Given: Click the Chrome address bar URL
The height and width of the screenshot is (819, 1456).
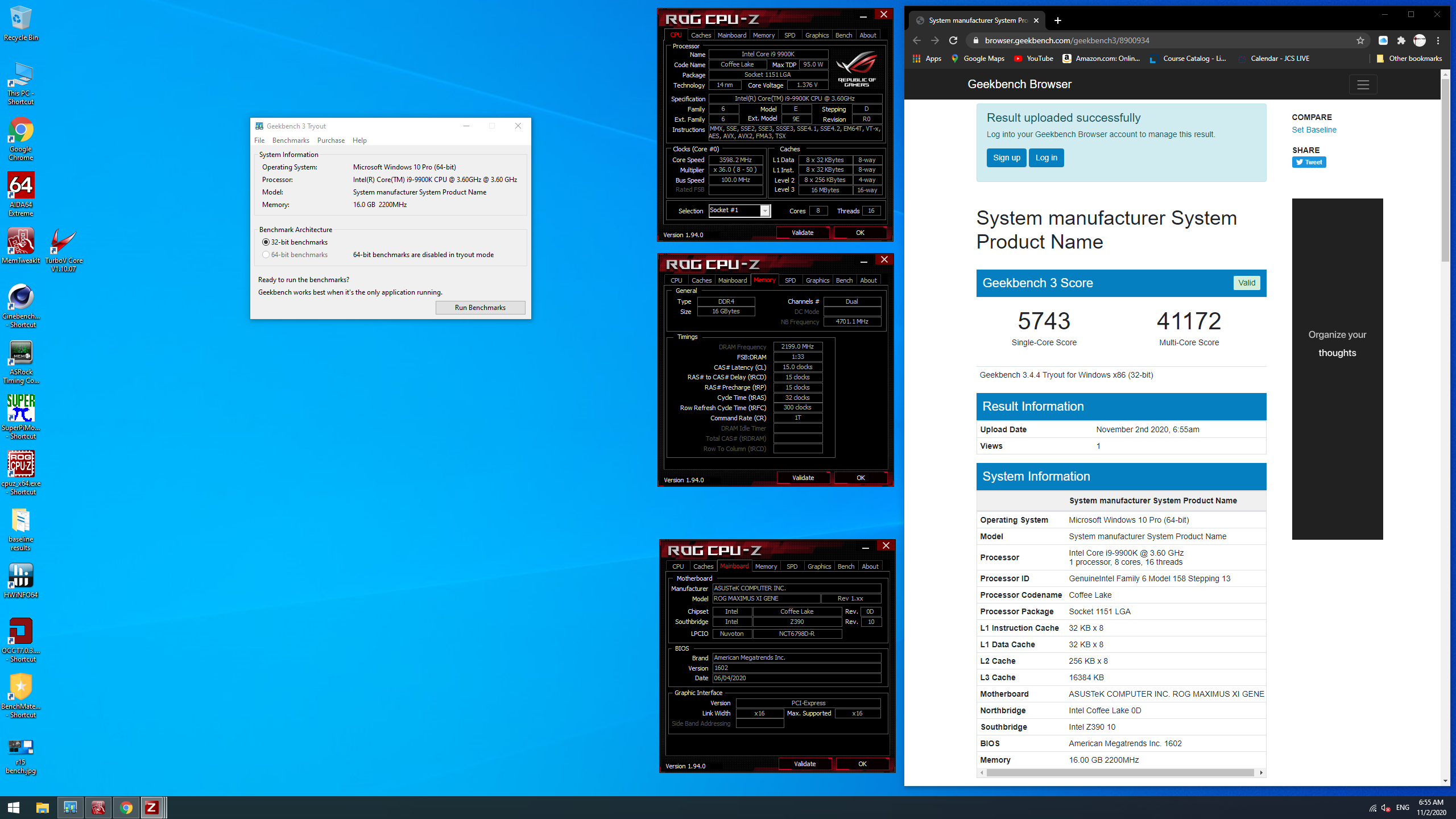Looking at the screenshot, I should pyautogui.click(x=1067, y=40).
